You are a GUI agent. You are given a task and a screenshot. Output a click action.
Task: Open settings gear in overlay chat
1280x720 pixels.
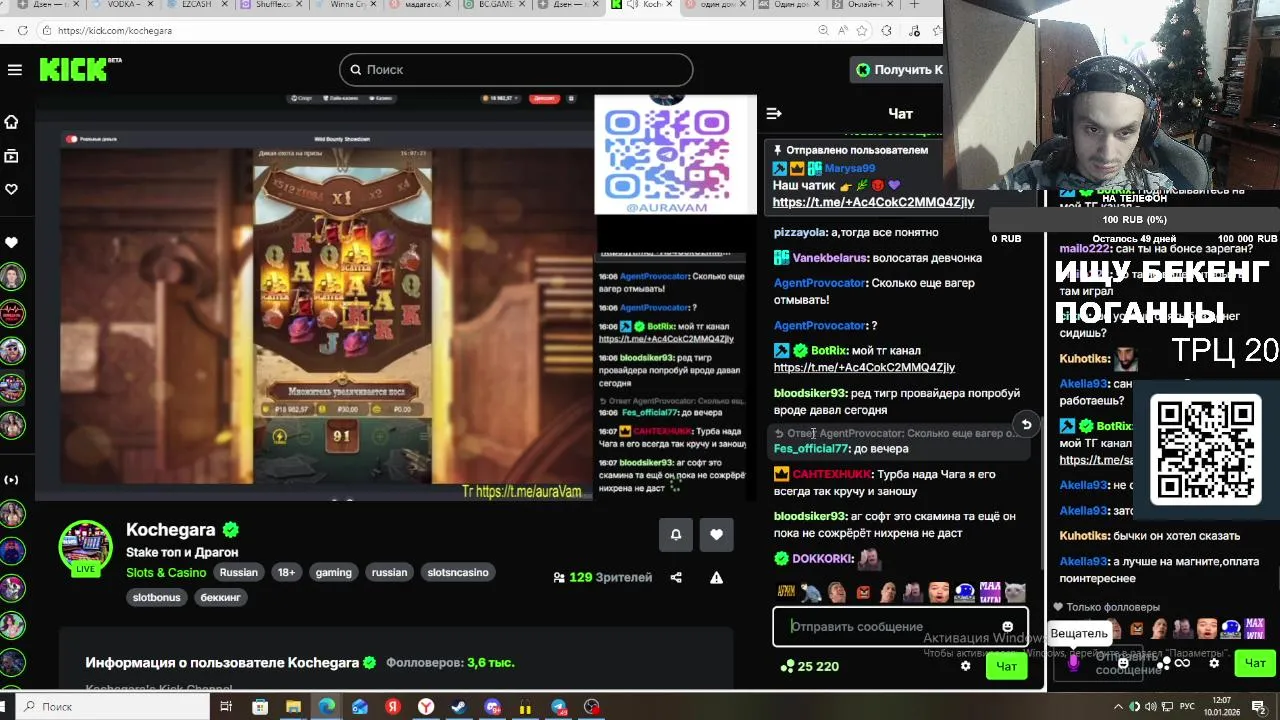coord(1214,662)
